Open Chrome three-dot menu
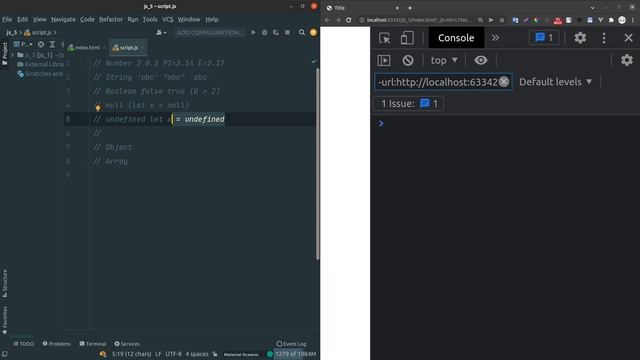This screenshot has height=360, width=640. [633, 20]
